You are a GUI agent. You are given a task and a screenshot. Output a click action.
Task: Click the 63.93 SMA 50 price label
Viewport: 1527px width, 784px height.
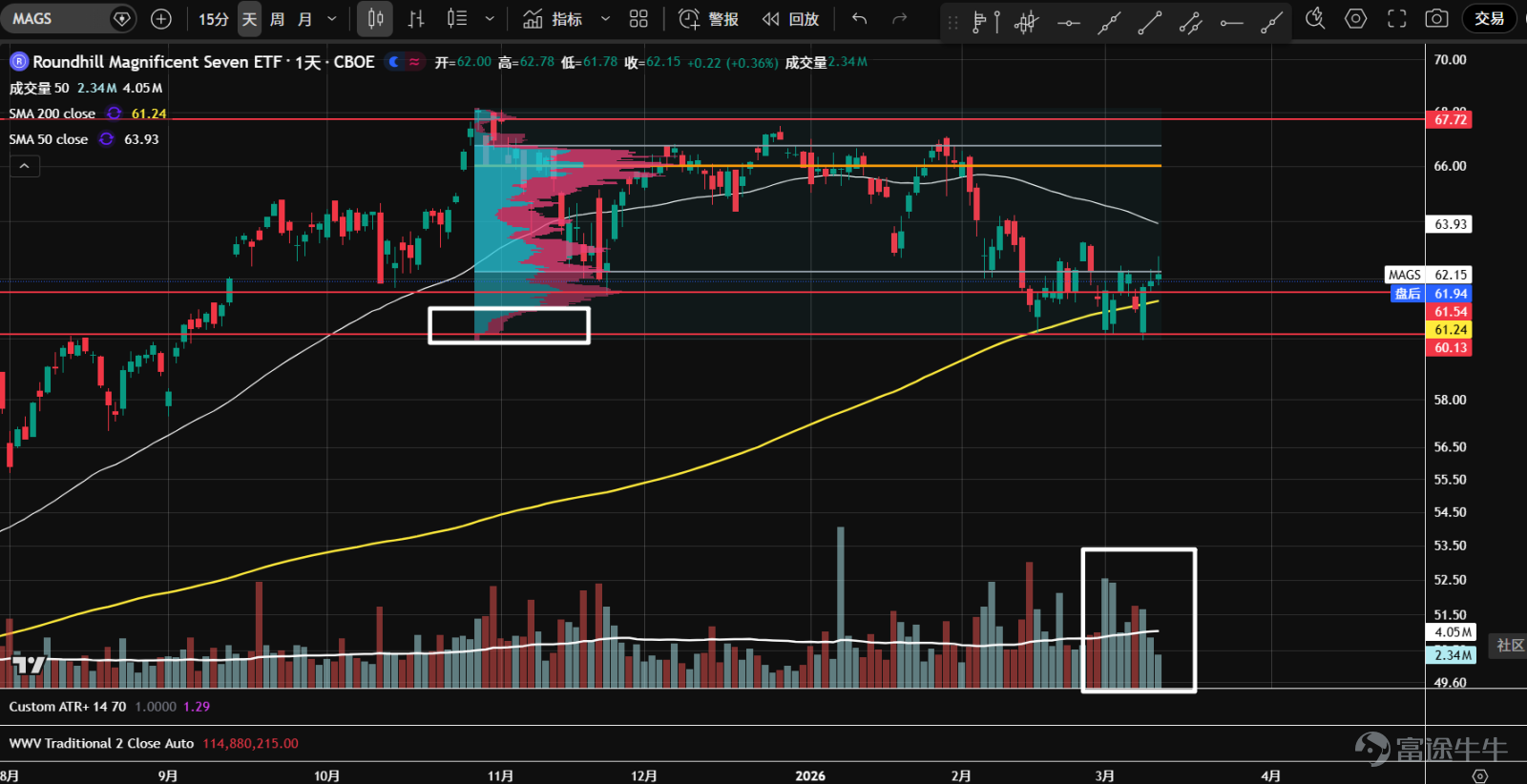1450,224
